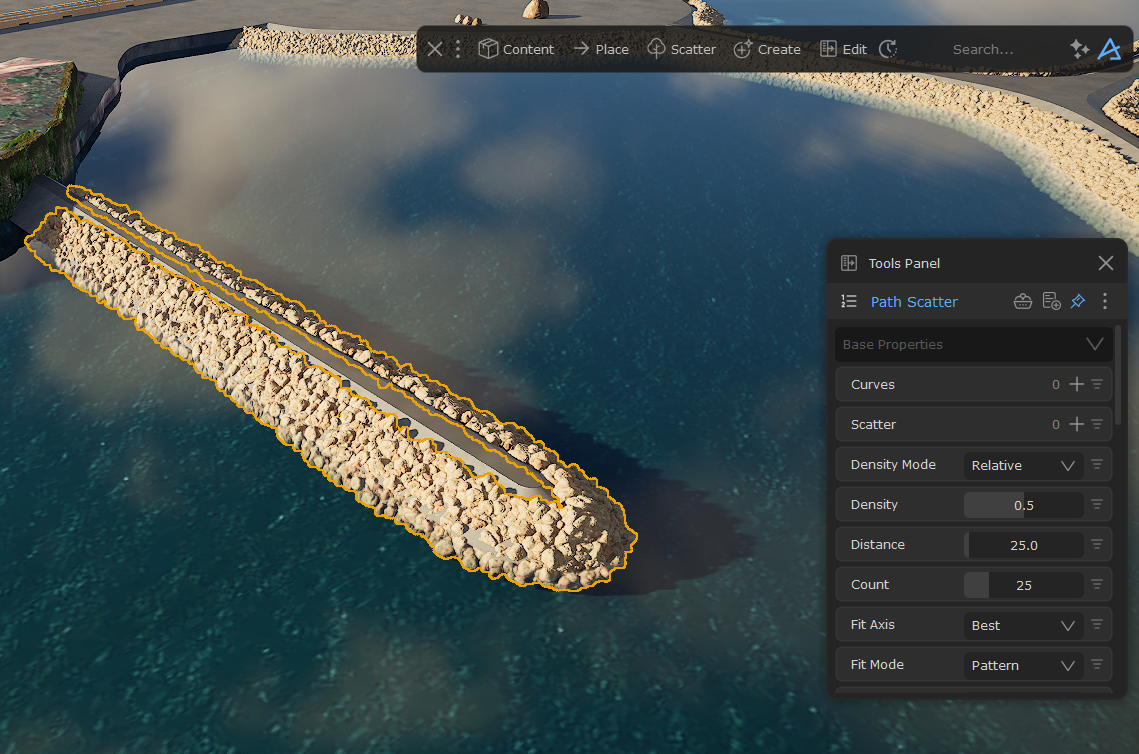Open the Fit Mode dropdown
Screen dimensions: 1139x754
pos(1023,665)
